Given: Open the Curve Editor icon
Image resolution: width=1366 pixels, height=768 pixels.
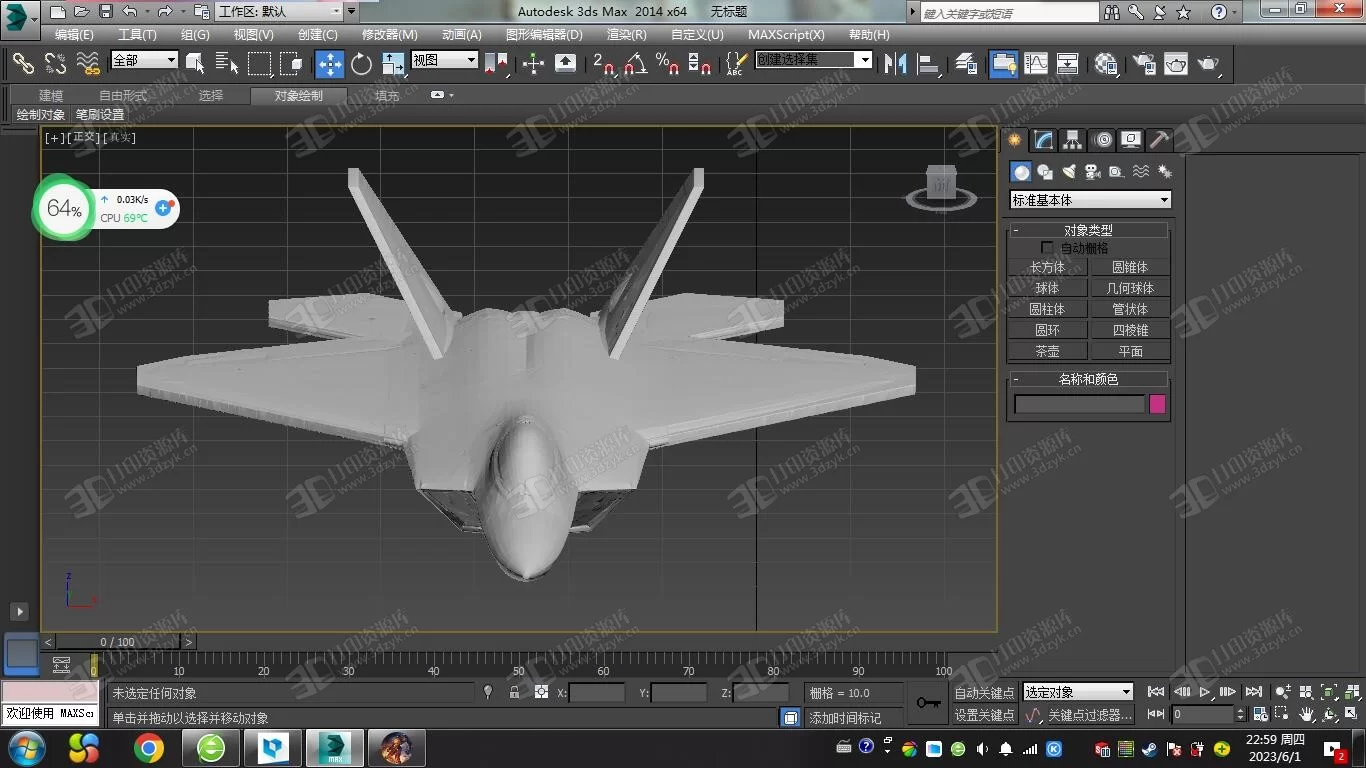Looking at the screenshot, I should click(1036, 63).
